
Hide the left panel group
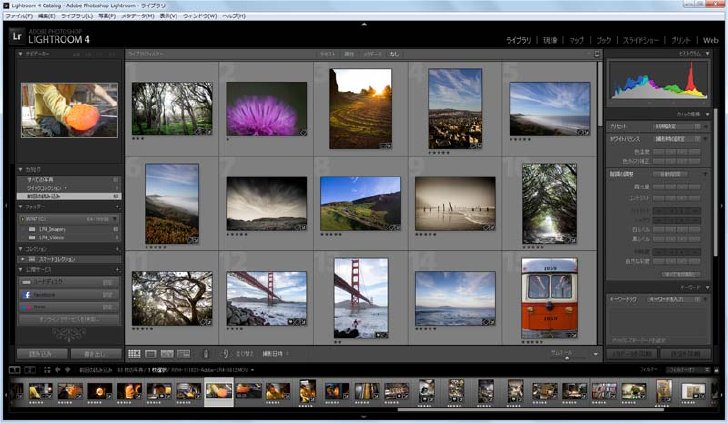6,205
